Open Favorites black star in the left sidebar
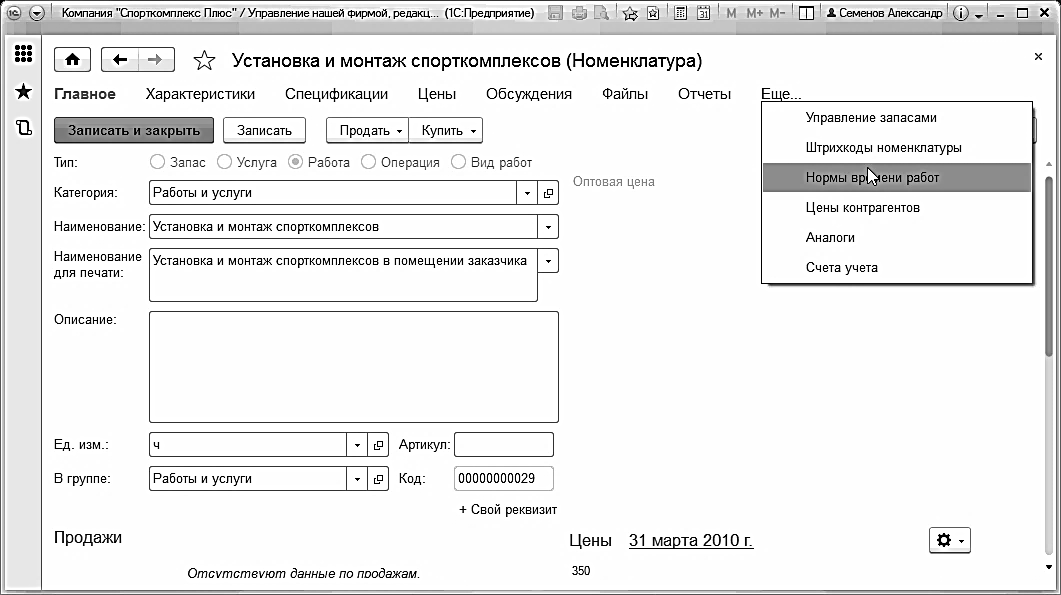Image resolution: width=1061 pixels, height=595 pixels. click(x=24, y=91)
